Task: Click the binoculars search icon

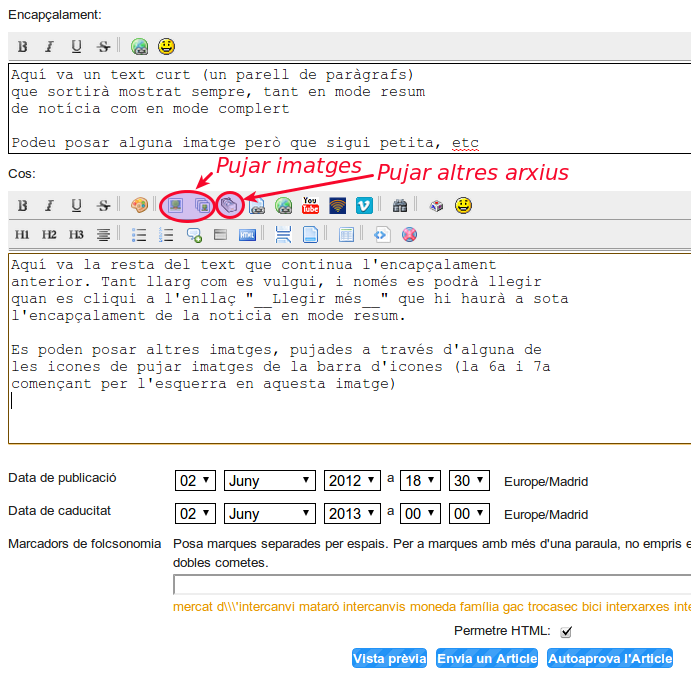Action: point(400,205)
